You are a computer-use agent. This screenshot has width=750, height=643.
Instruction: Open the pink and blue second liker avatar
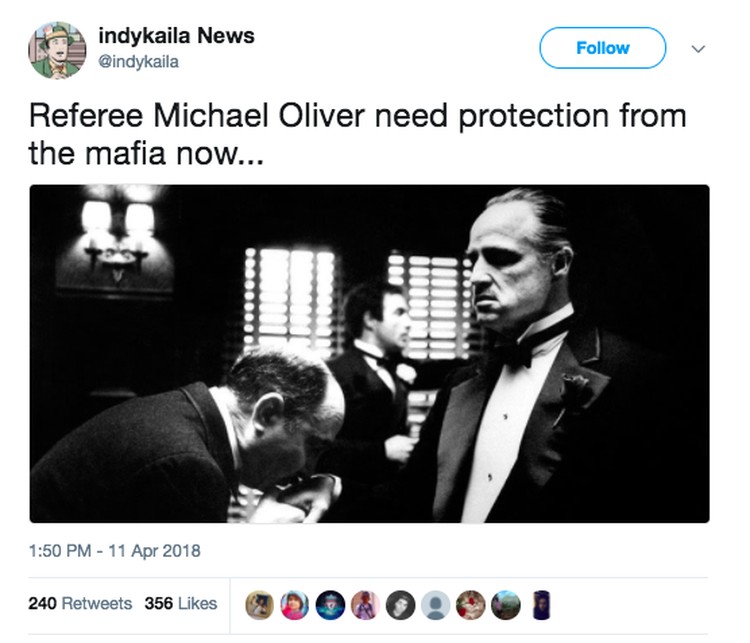(294, 606)
